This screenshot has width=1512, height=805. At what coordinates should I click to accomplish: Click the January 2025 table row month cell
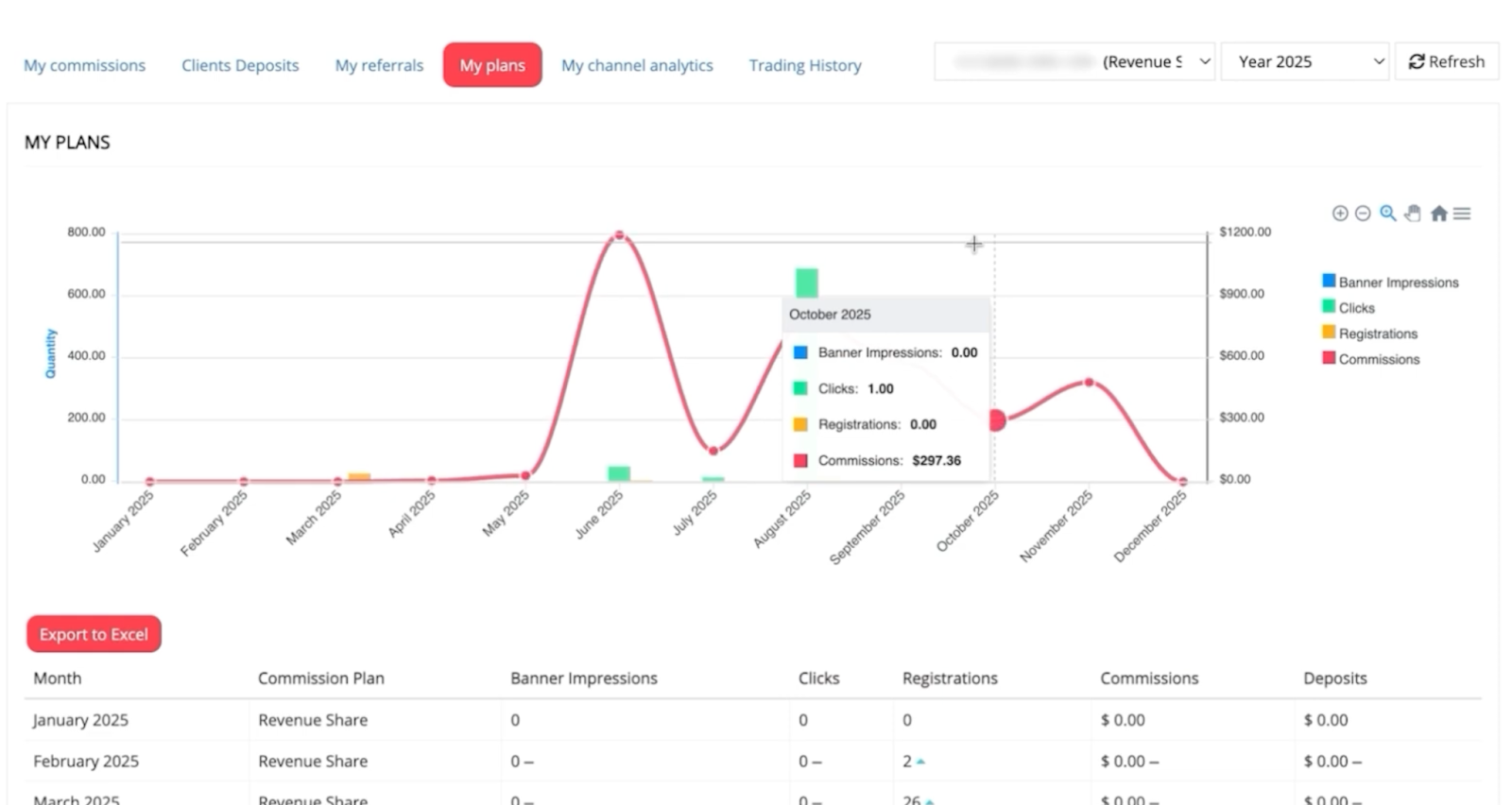coord(80,720)
